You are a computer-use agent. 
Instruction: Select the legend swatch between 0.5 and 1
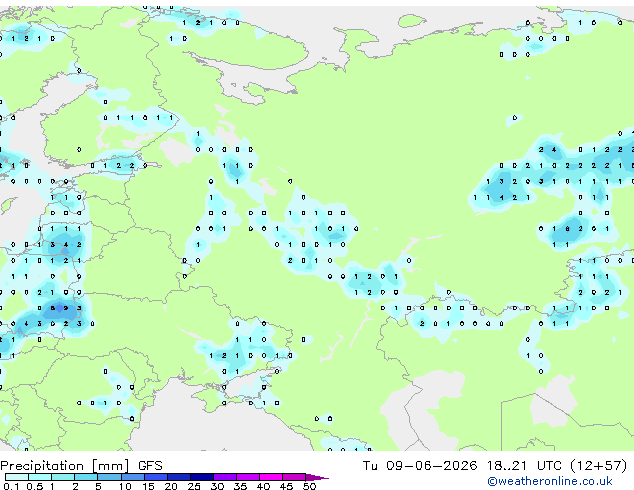40,477
